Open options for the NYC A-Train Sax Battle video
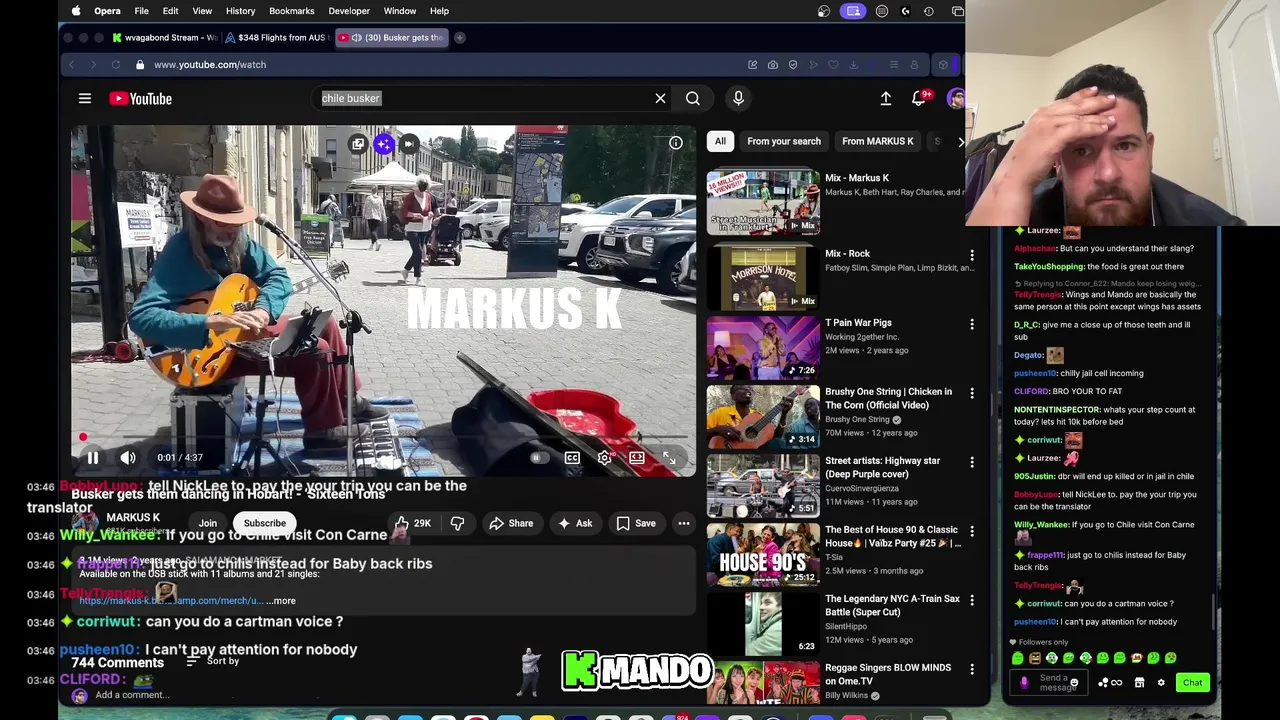 point(972,600)
